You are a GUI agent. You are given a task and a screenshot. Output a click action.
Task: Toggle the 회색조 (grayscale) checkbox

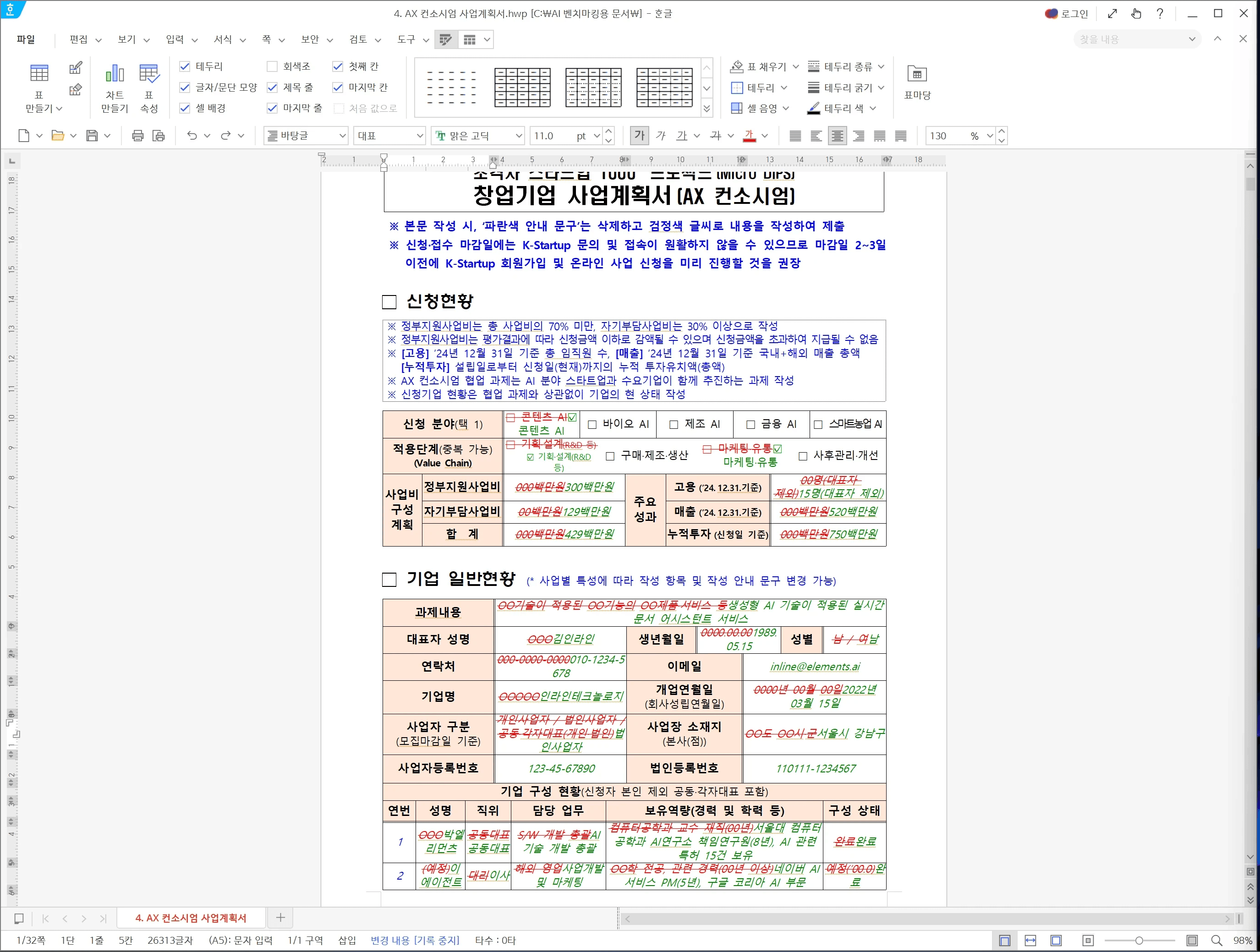(272, 66)
